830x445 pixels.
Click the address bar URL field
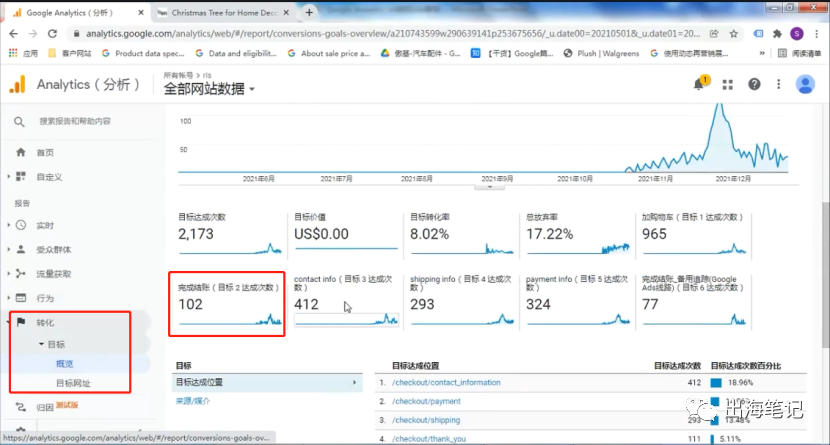(392, 33)
